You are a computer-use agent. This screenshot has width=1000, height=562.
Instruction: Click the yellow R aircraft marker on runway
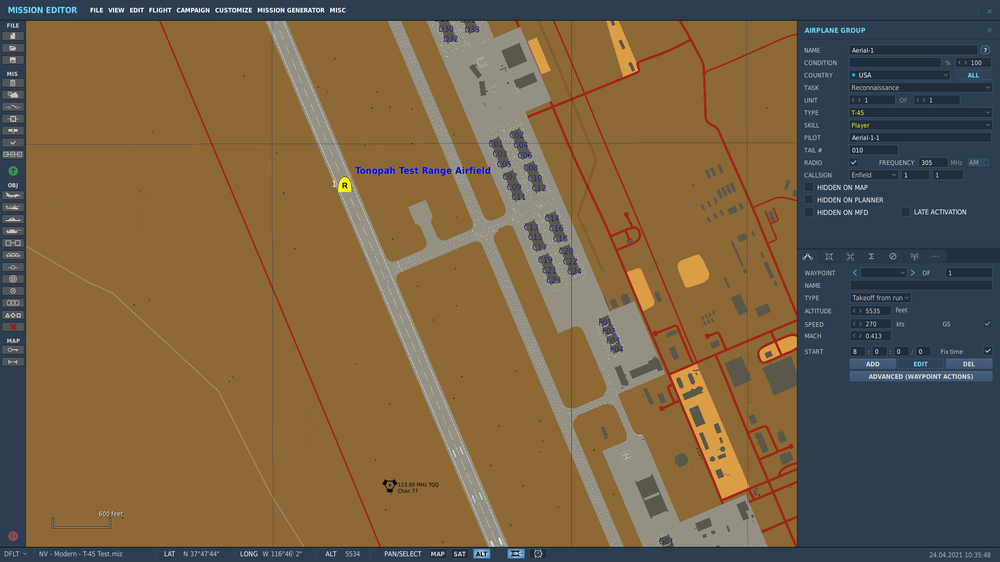click(344, 185)
